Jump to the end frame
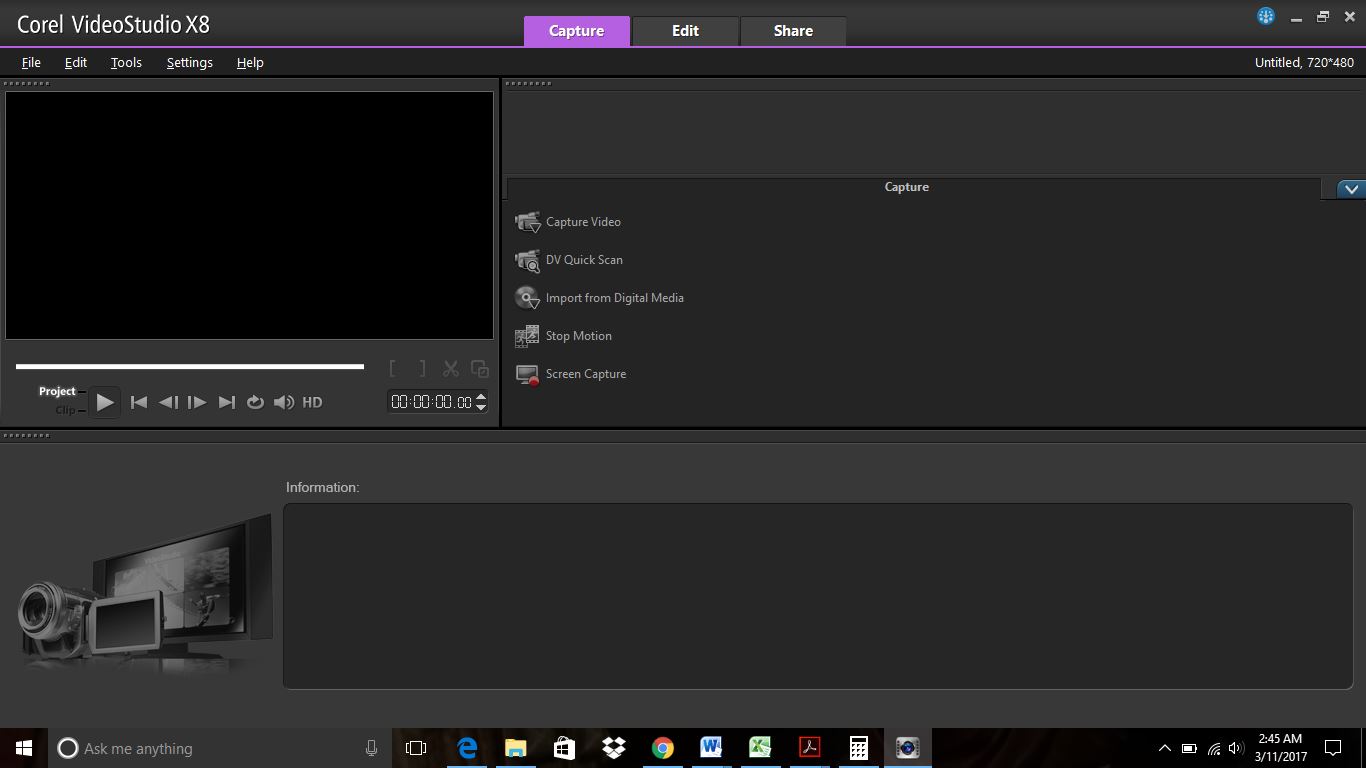The height and width of the screenshot is (768, 1366). tap(226, 402)
